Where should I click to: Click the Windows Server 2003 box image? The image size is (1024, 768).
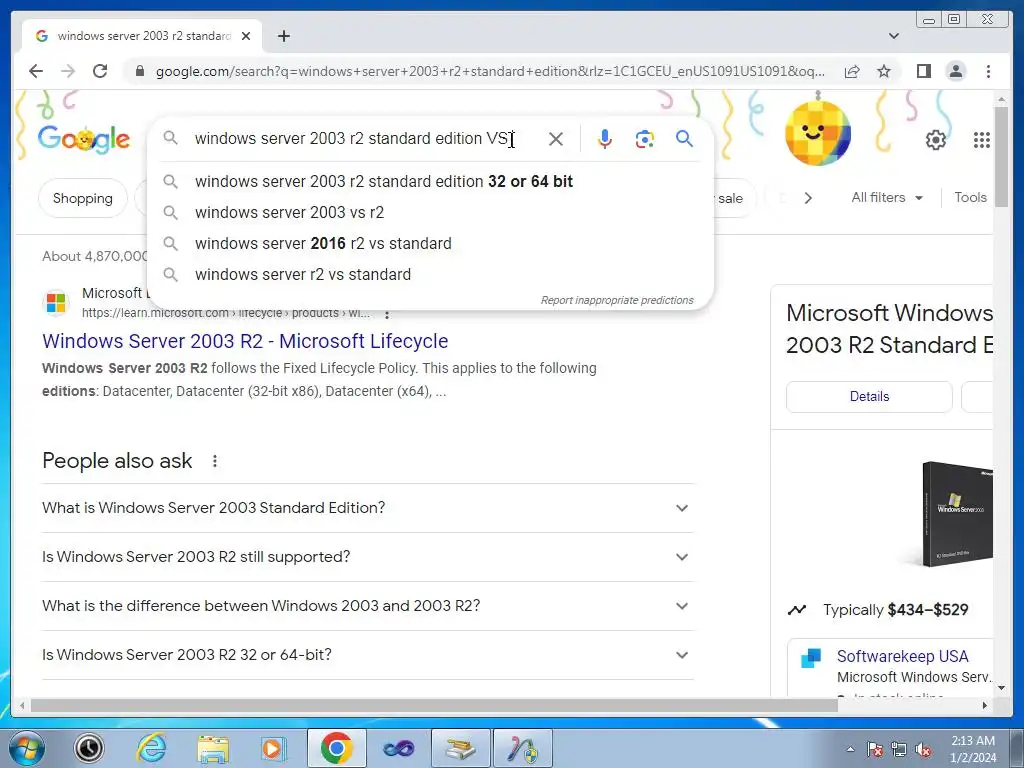coord(956,515)
